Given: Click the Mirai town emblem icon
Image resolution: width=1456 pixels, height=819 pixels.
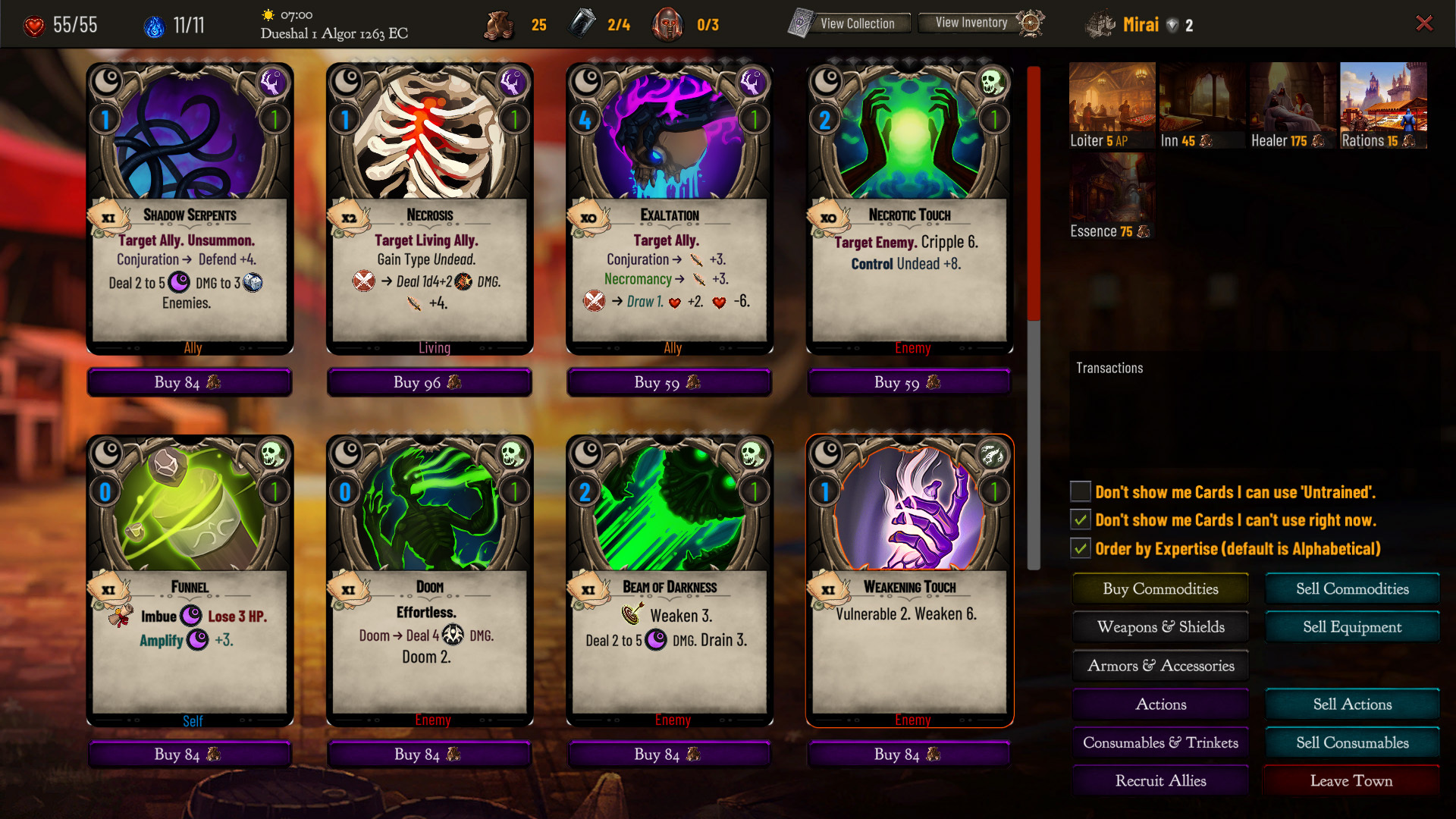Looking at the screenshot, I should pos(1100,25).
